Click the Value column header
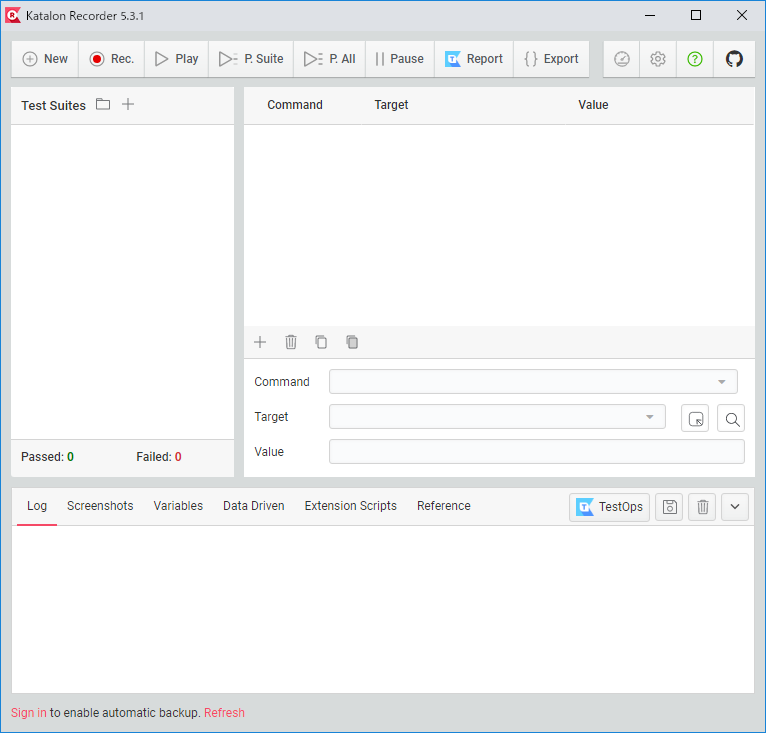 point(593,105)
